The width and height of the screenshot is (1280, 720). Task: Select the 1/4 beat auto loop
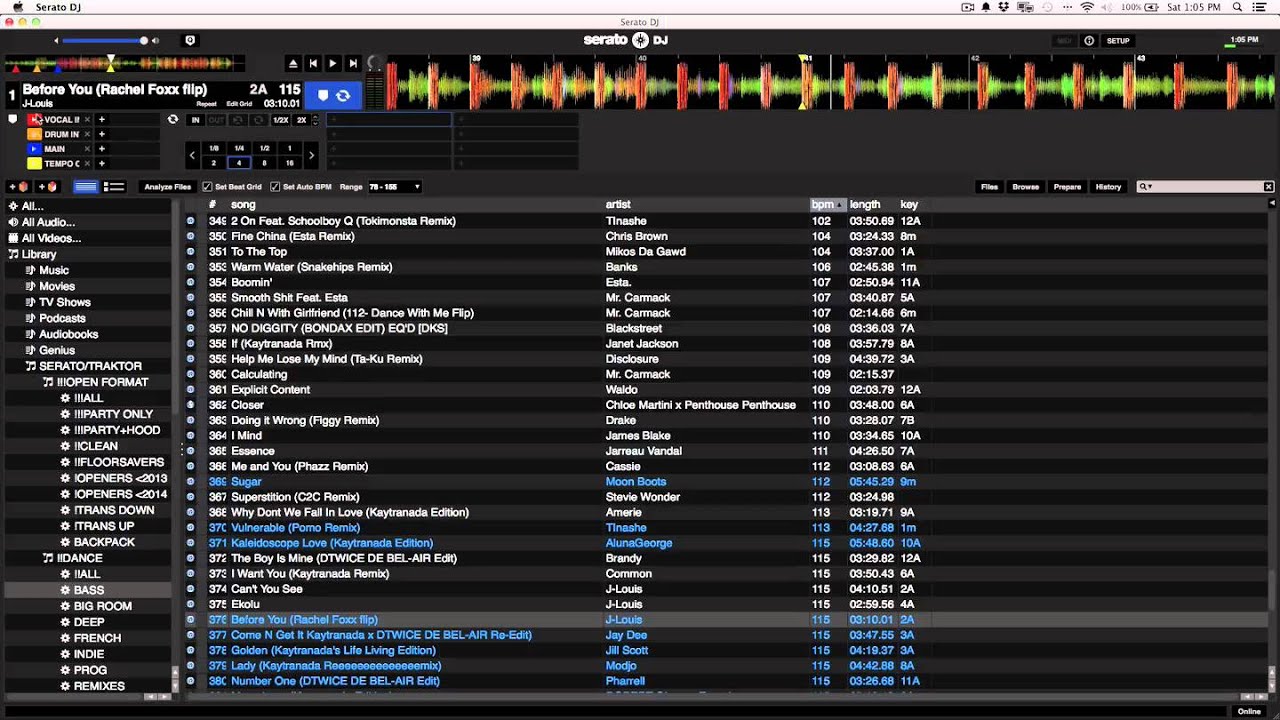pyautogui.click(x=239, y=148)
